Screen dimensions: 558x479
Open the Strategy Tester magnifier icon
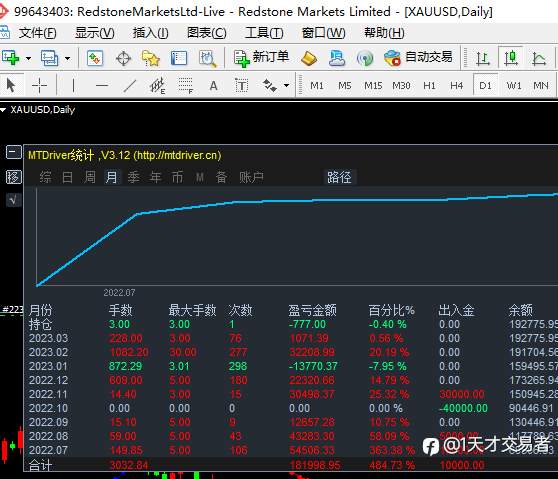(x=208, y=58)
